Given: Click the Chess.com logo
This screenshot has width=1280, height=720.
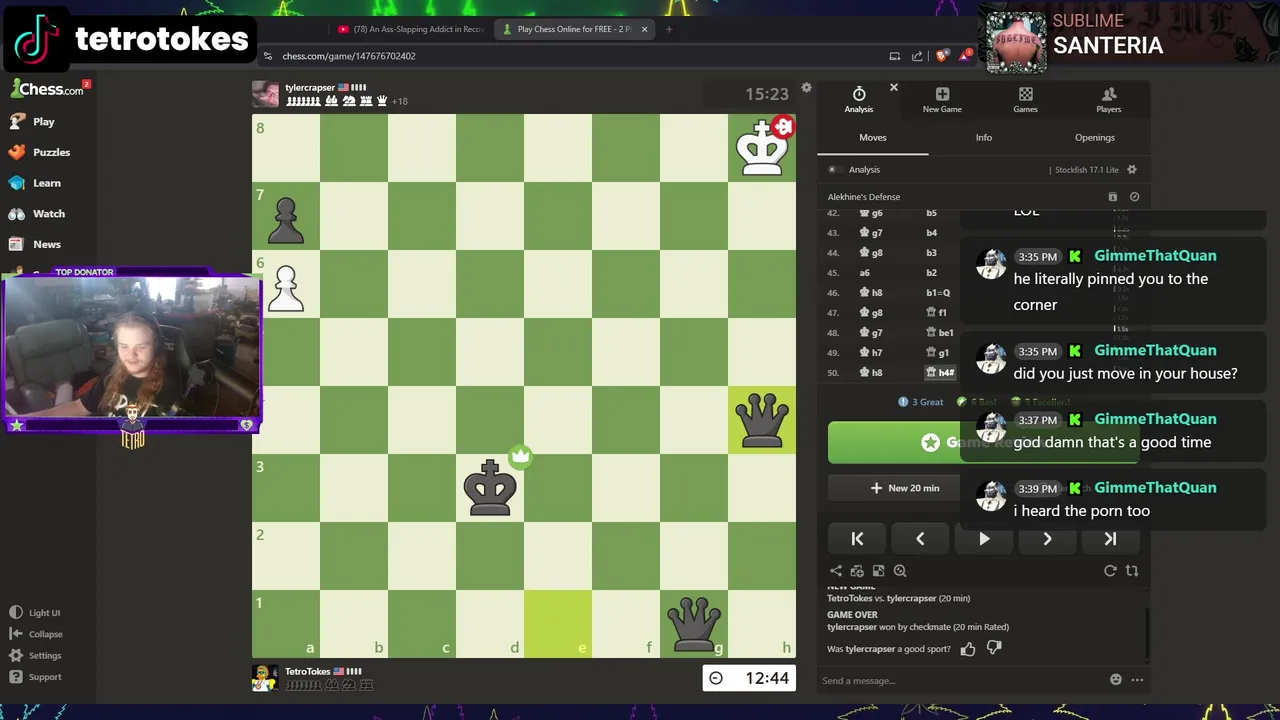Looking at the screenshot, I should [x=47, y=89].
